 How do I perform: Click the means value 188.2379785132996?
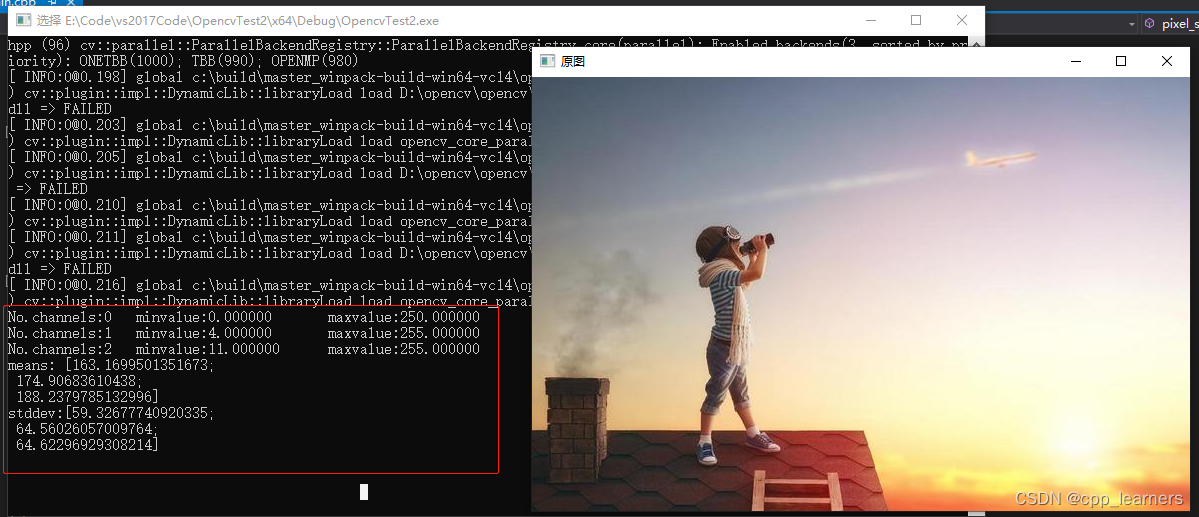[x=83, y=397]
